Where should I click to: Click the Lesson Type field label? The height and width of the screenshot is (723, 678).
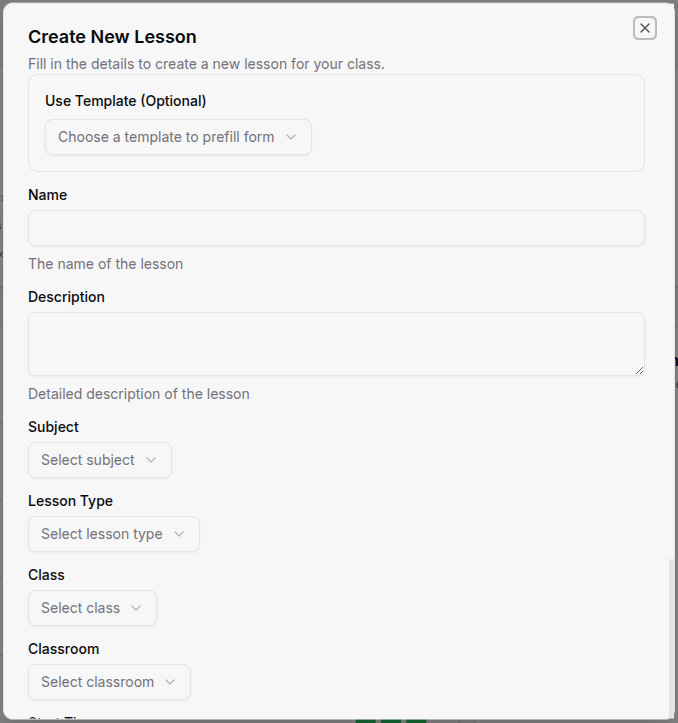[71, 501]
